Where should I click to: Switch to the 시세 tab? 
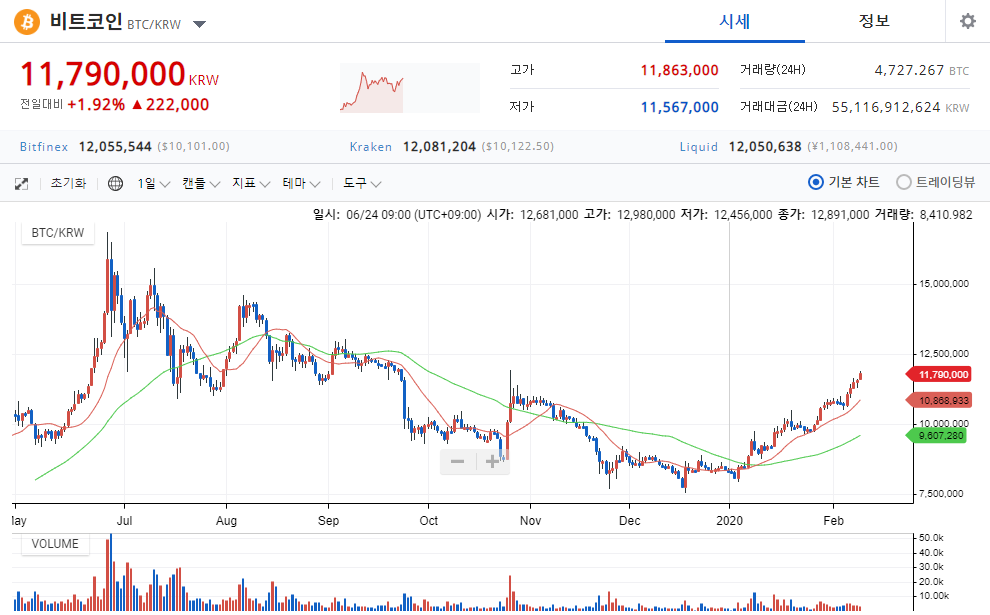pyautogui.click(x=734, y=21)
